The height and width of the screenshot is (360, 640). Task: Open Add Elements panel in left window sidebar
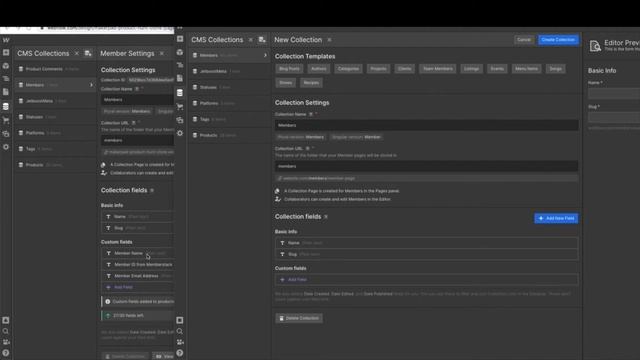pos(6,53)
